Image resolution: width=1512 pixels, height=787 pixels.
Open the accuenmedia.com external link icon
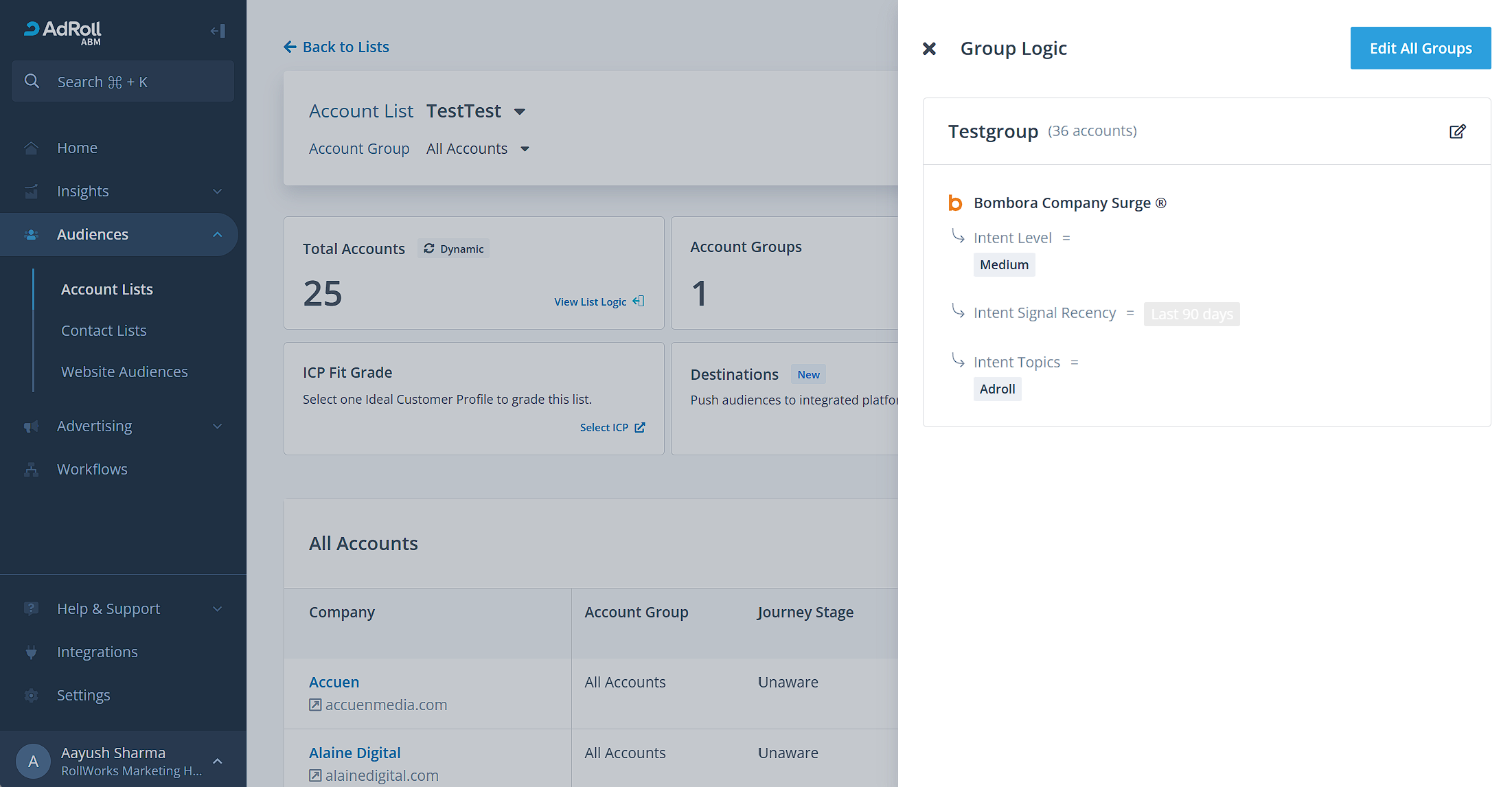click(315, 705)
